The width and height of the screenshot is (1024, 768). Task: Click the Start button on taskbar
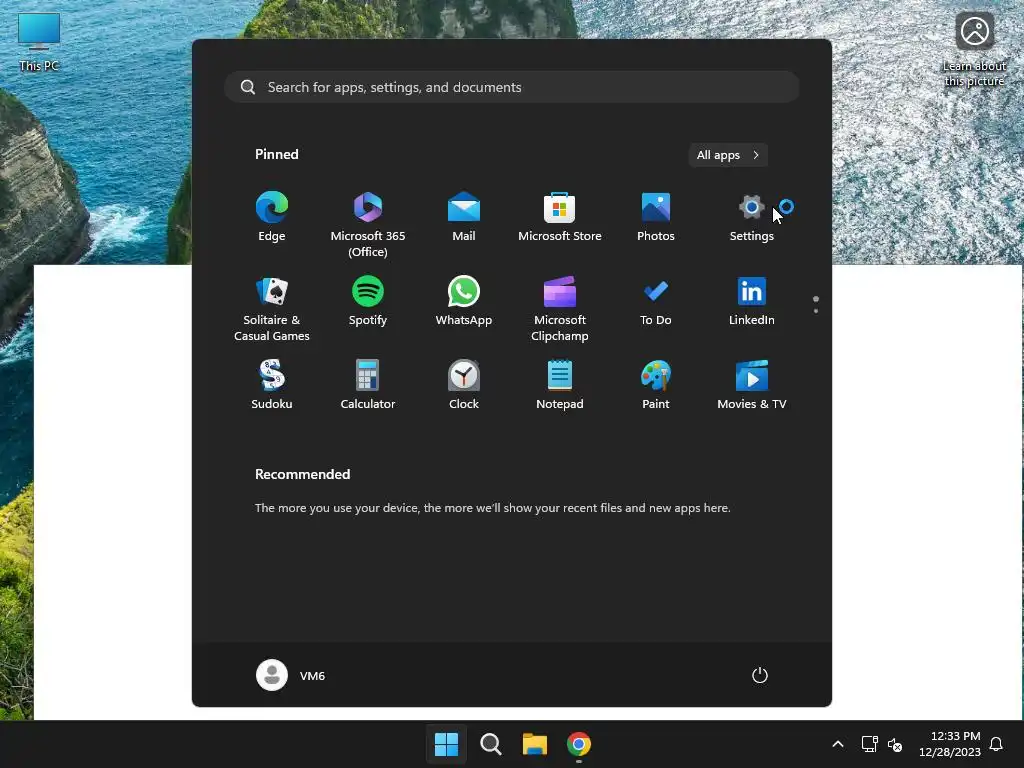coord(447,744)
